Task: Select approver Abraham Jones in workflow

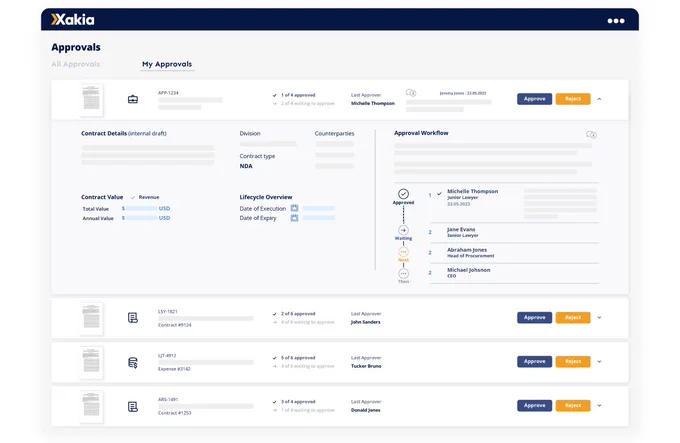Action: pos(467,250)
